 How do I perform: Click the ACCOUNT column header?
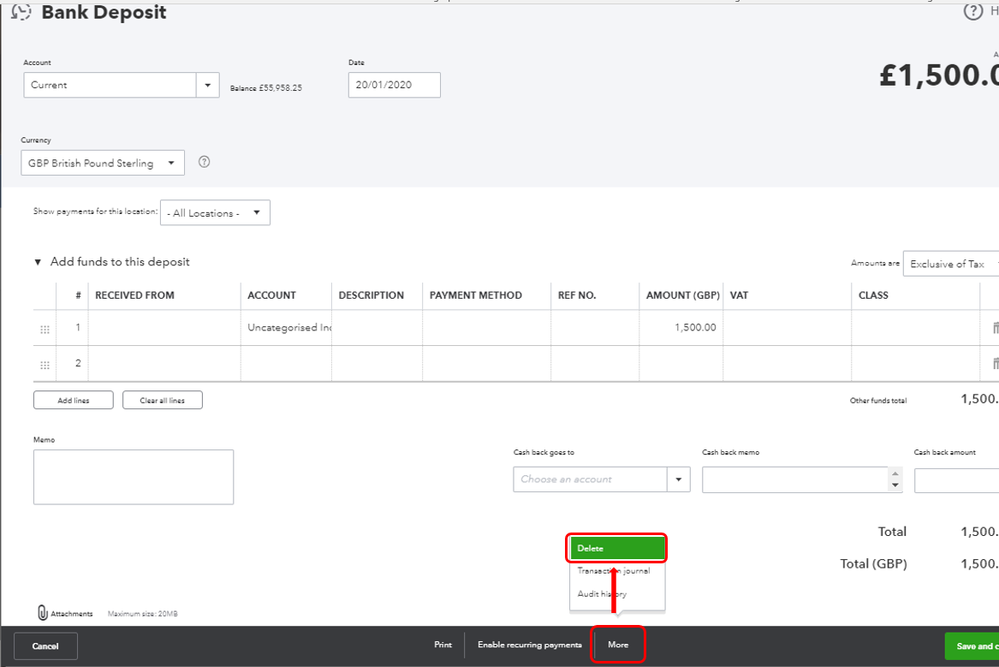tap(271, 295)
